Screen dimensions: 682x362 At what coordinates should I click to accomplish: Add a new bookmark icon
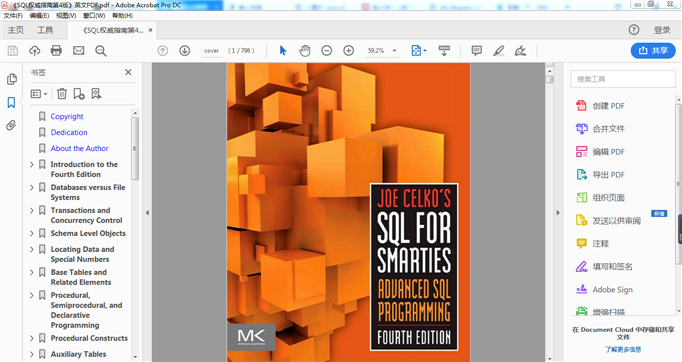[79, 94]
